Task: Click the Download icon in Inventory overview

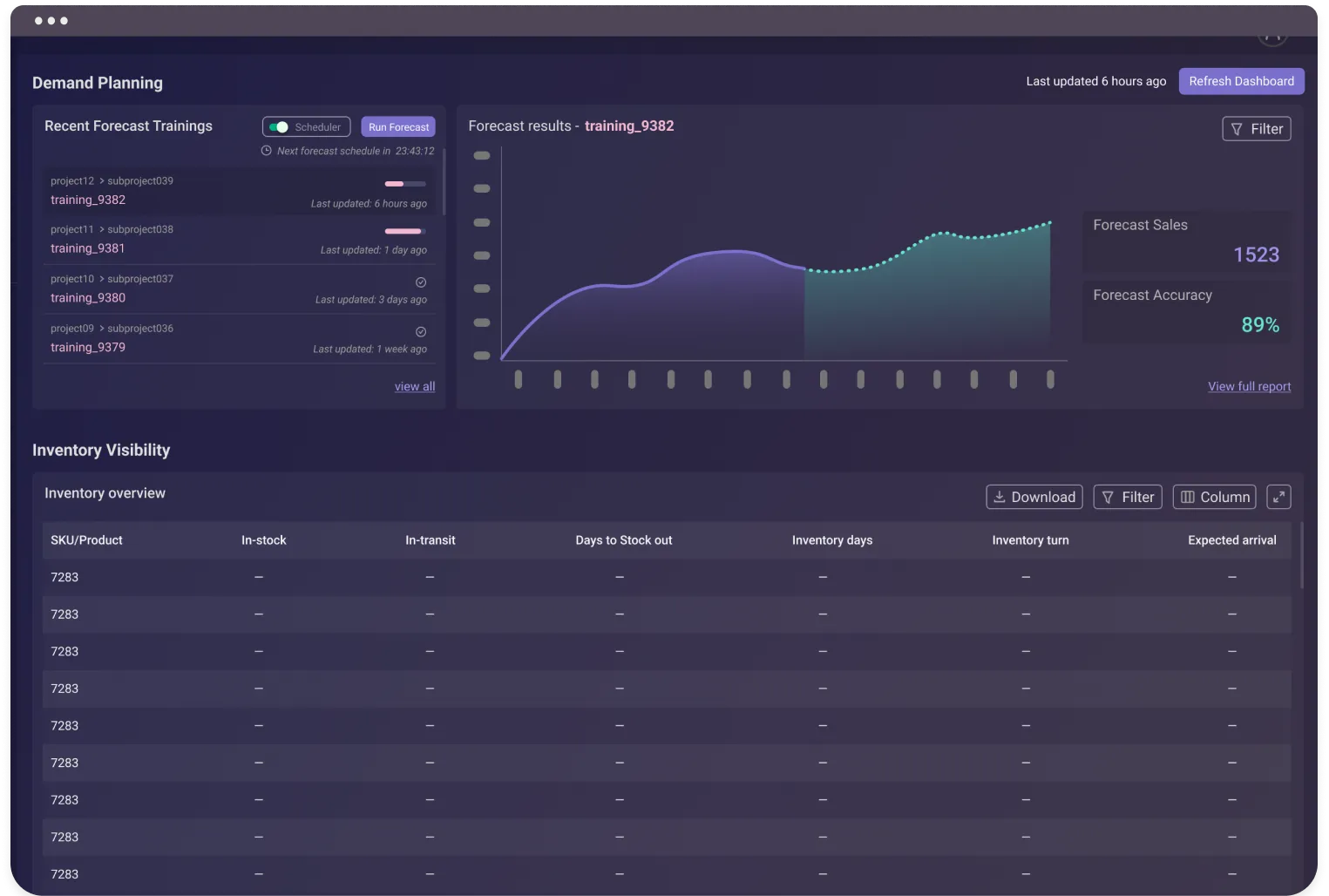Action: pyautogui.click(x=1000, y=497)
